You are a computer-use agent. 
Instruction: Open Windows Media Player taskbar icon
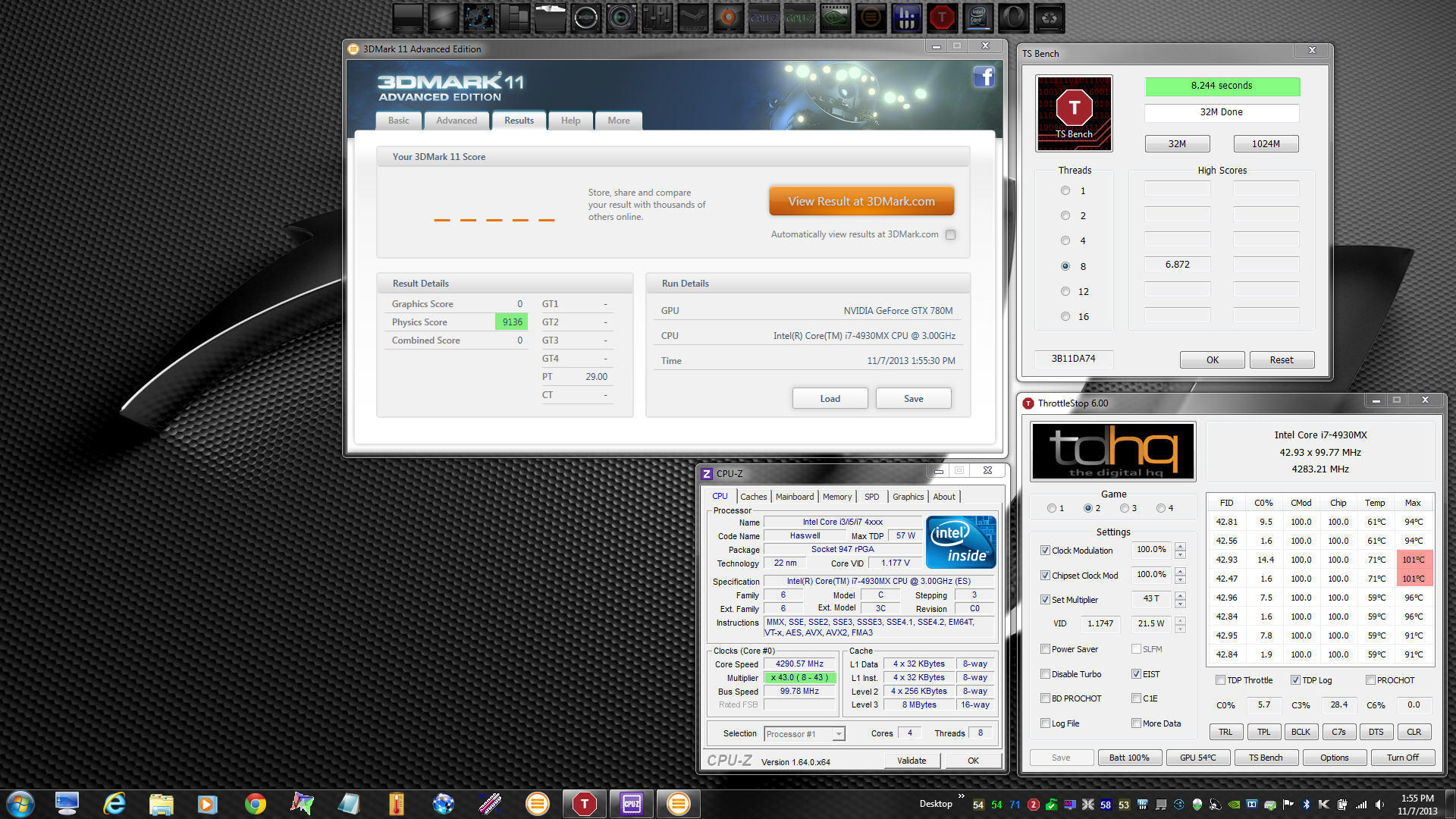[207, 804]
